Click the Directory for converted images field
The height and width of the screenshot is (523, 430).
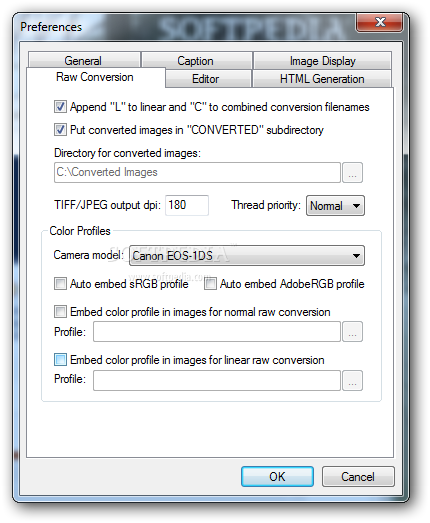click(x=197, y=172)
